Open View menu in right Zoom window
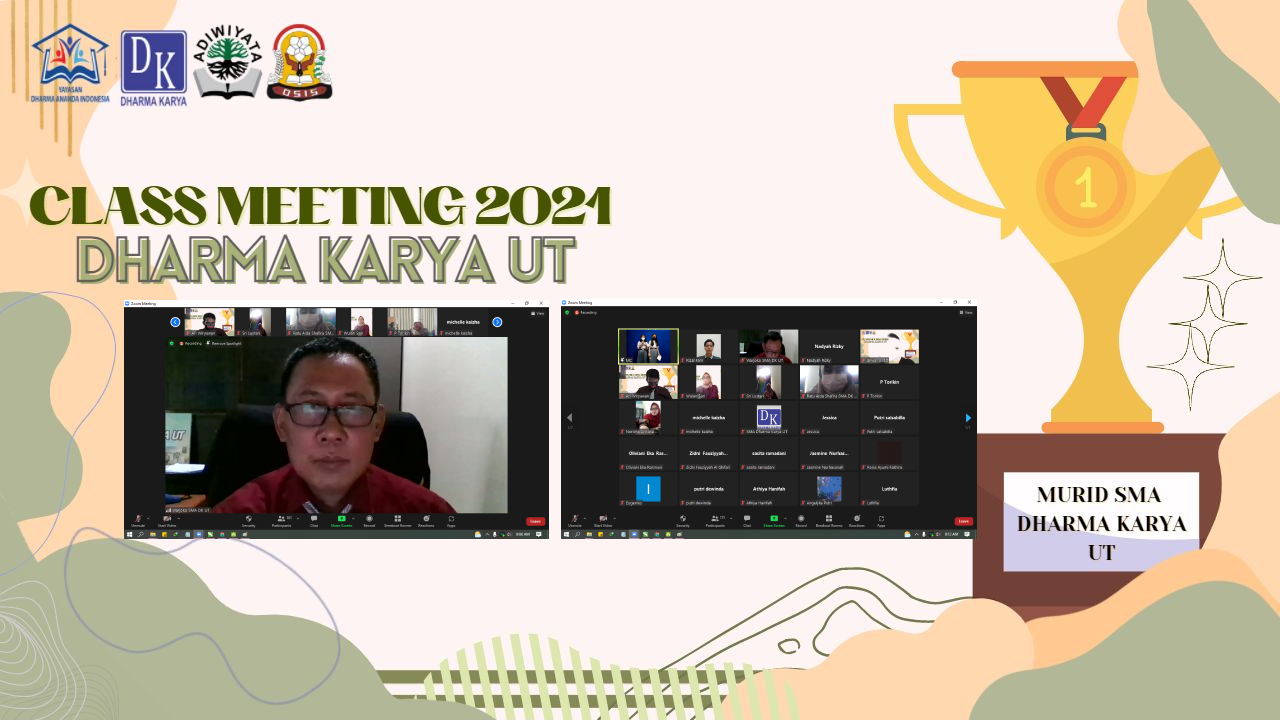Image resolution: width=1280 pixels, height=720 pixels. pyautogui.click(x=966, y=312)
